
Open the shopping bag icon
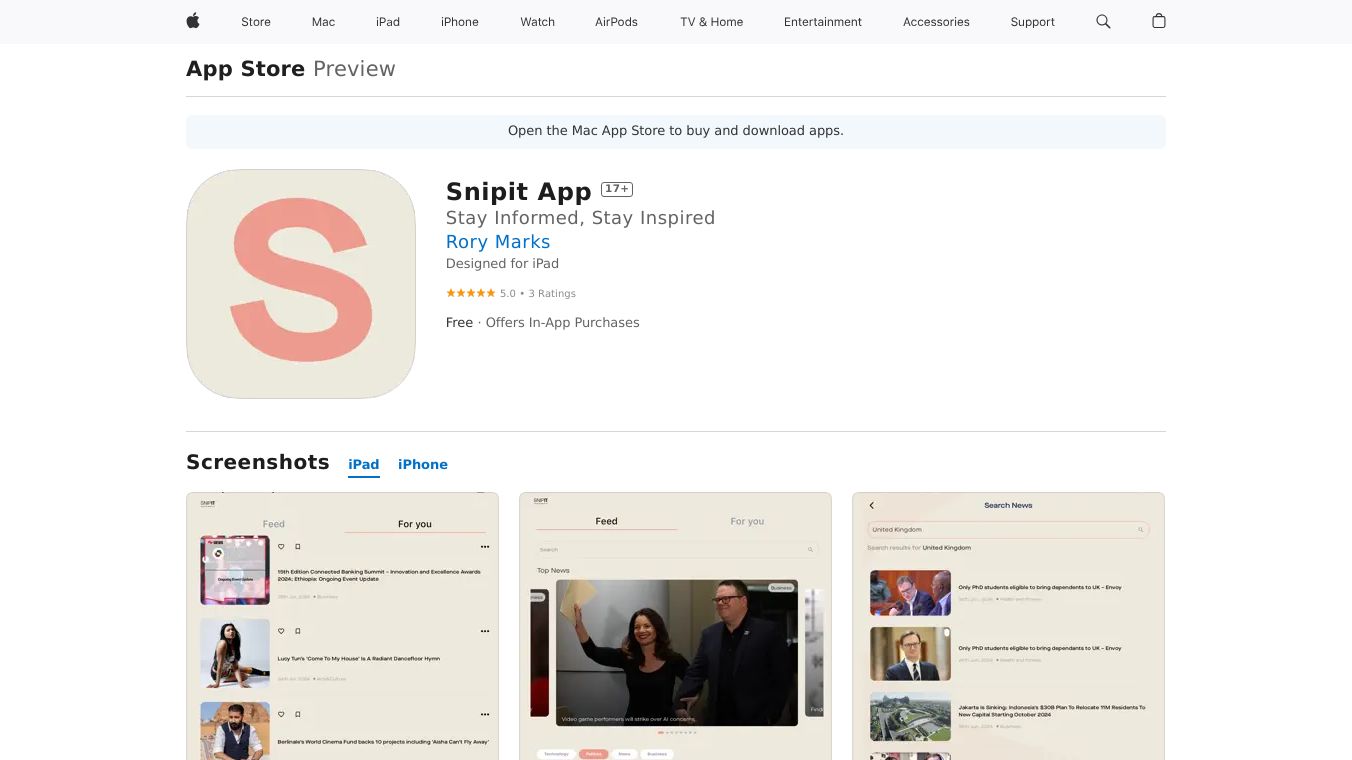coord(1159,21)
